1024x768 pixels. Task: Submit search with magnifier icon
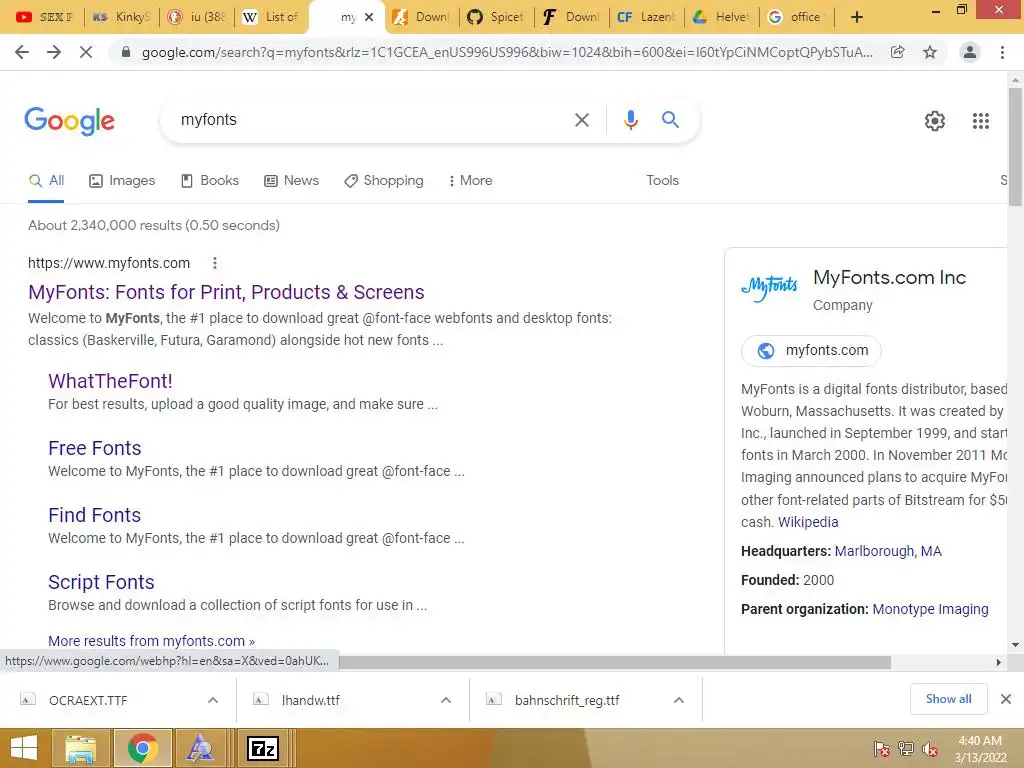point(670,120)
